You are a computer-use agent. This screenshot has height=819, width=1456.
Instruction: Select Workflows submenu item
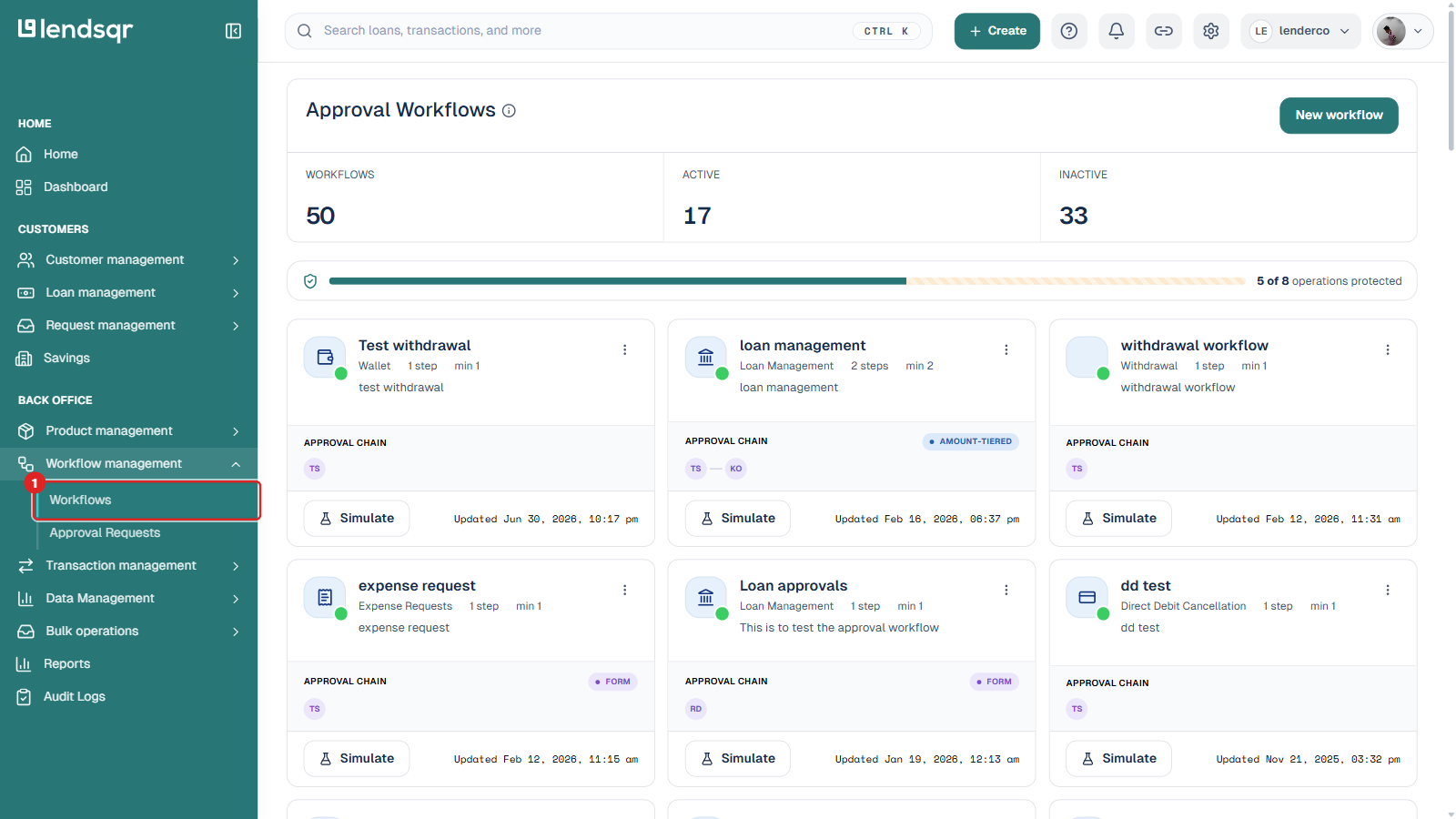147,500
